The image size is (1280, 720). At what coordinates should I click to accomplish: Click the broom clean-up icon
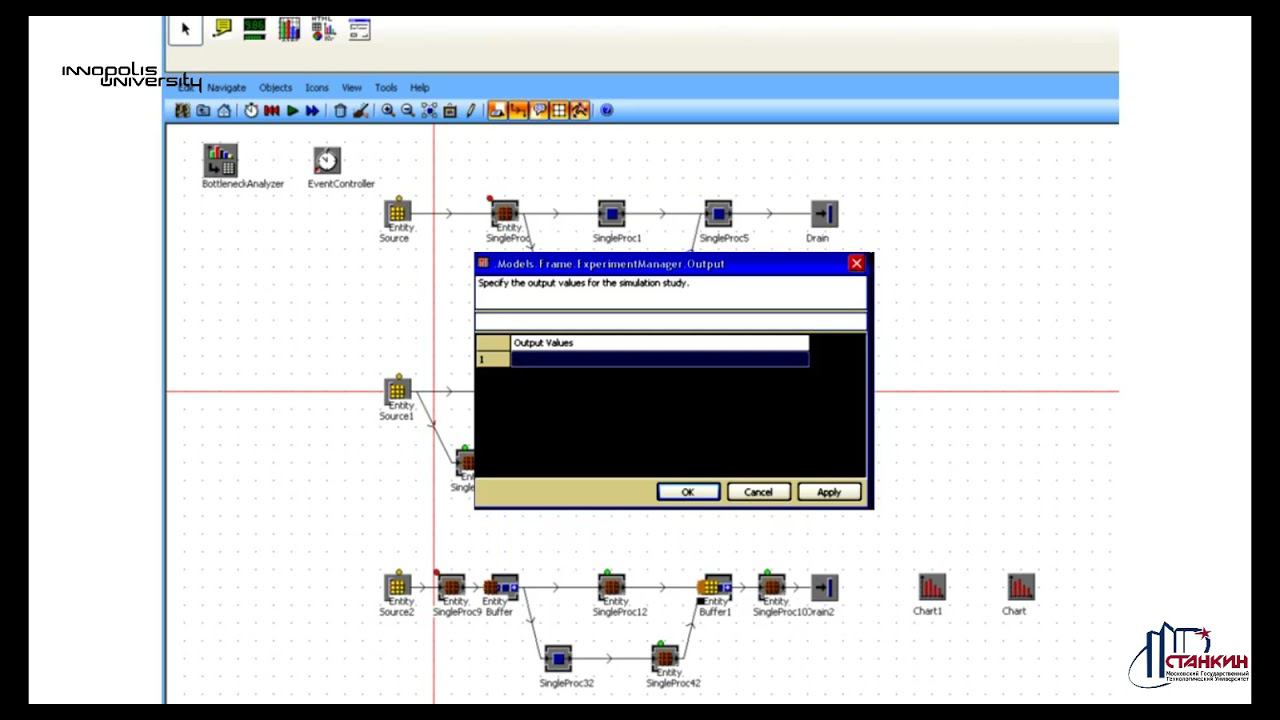(361, 111)
